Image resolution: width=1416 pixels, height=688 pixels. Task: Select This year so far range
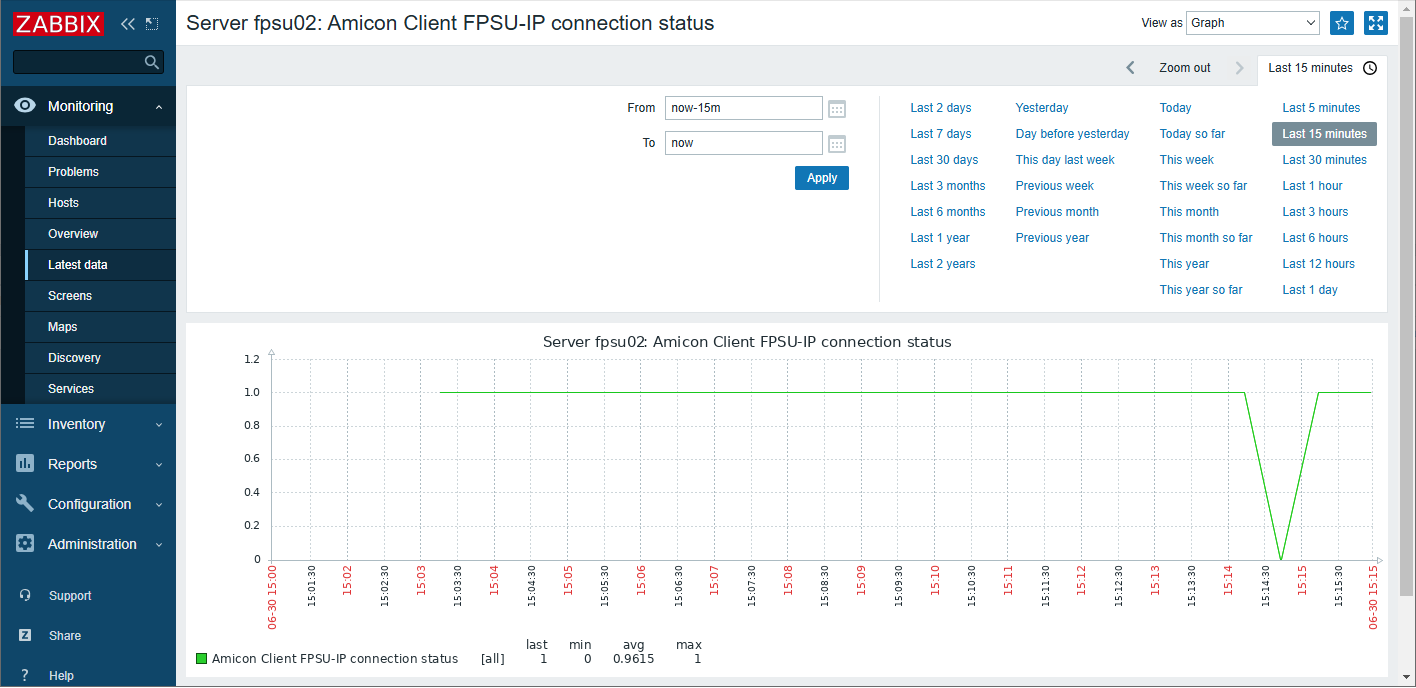click(x=1201, y=290)
